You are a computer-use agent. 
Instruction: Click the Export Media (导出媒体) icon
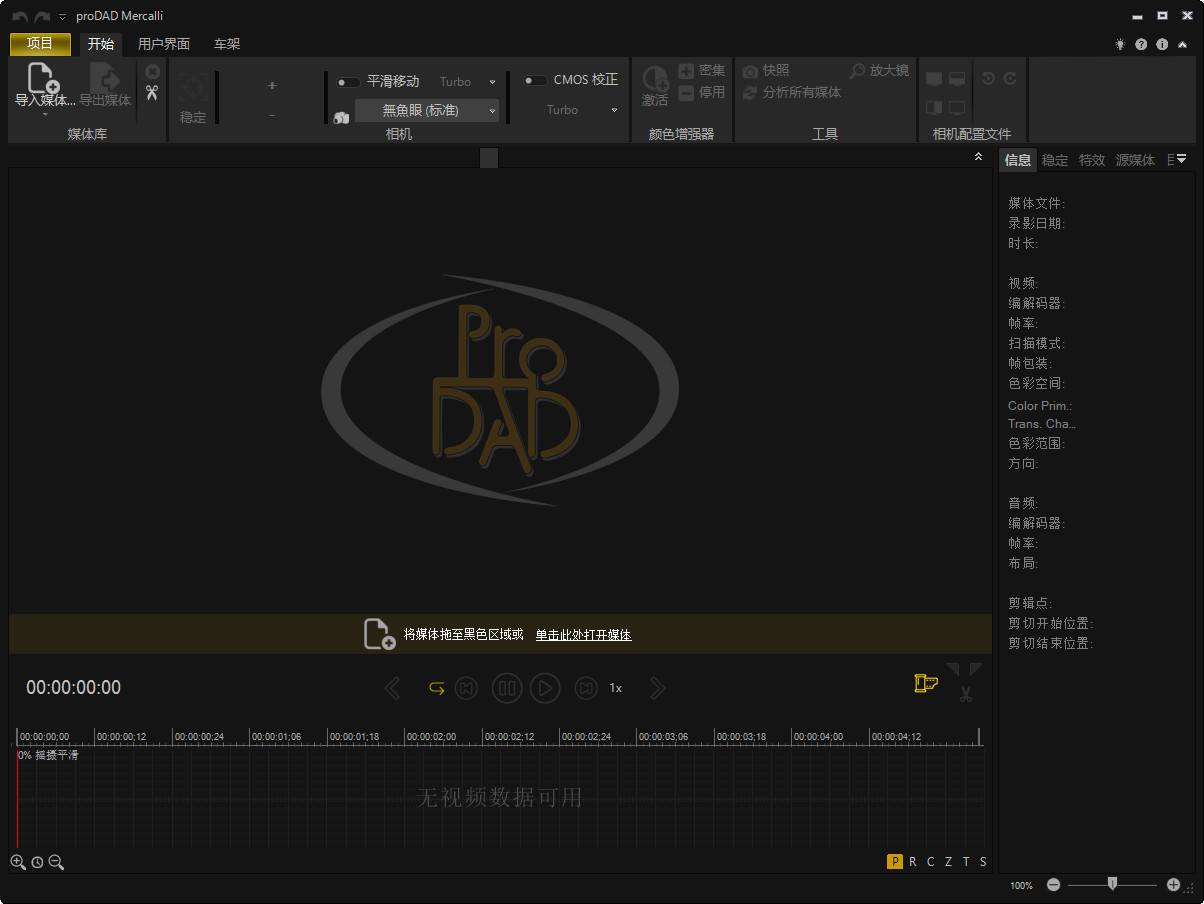pos(105,77)
